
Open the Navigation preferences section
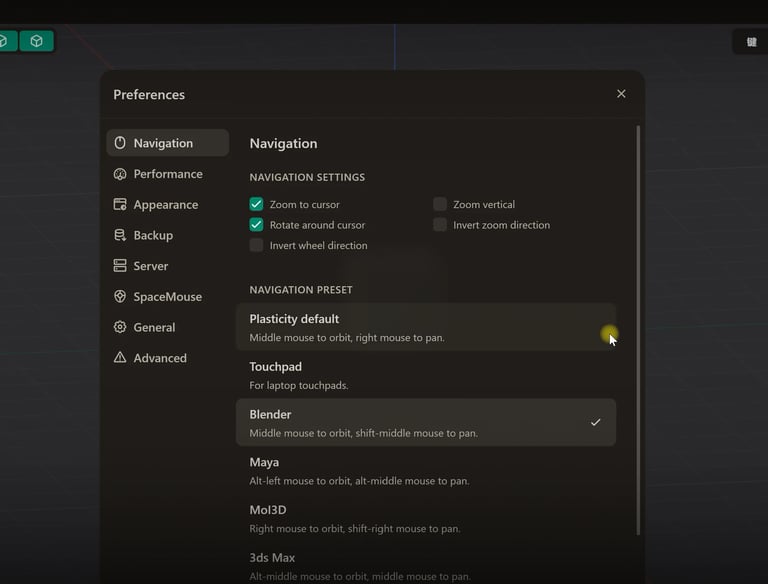(168, 143)
